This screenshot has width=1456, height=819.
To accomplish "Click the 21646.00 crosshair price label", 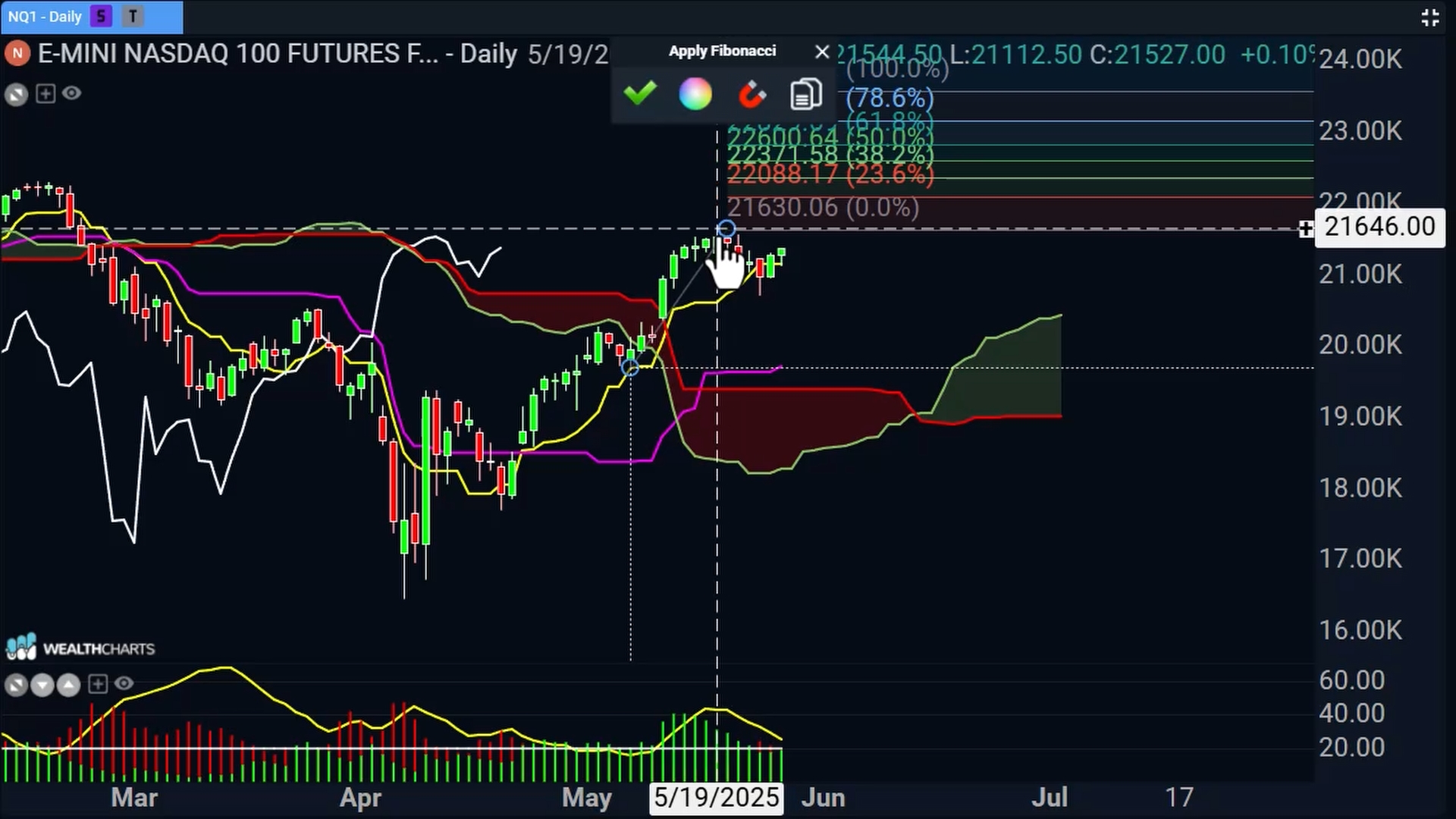I will tap(1379, 227).
